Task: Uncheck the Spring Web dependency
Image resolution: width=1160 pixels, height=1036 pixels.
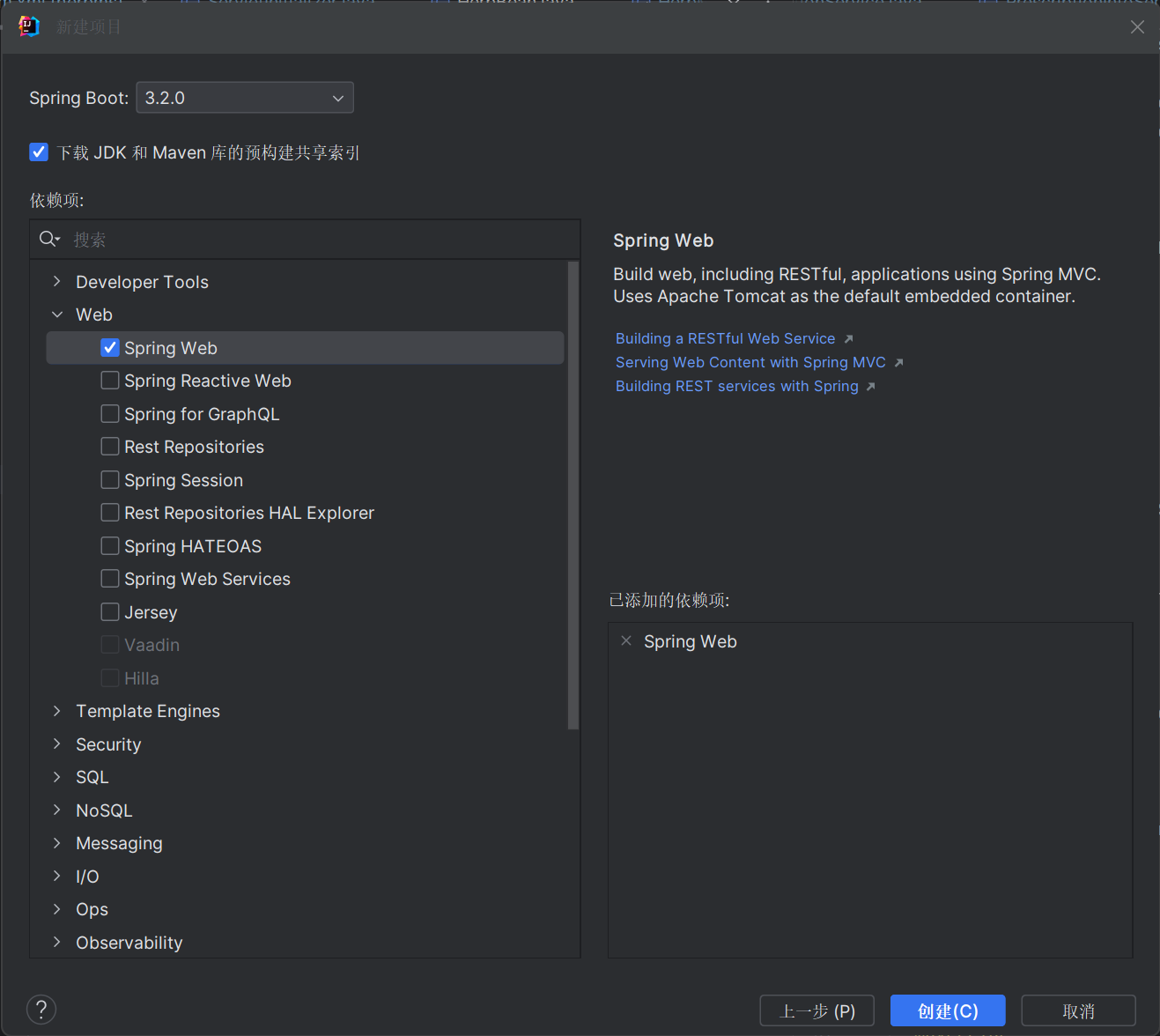Action: point(110,348)
